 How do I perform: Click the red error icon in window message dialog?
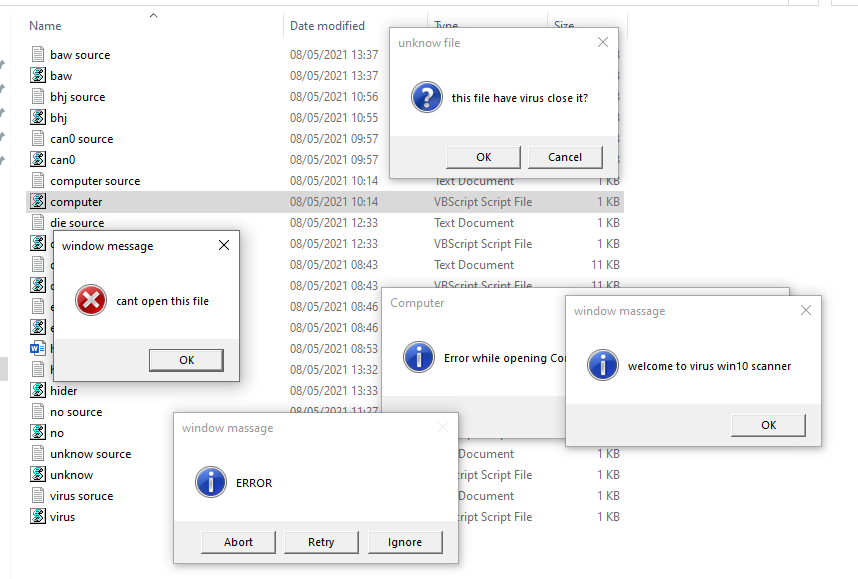pos(90,299)
